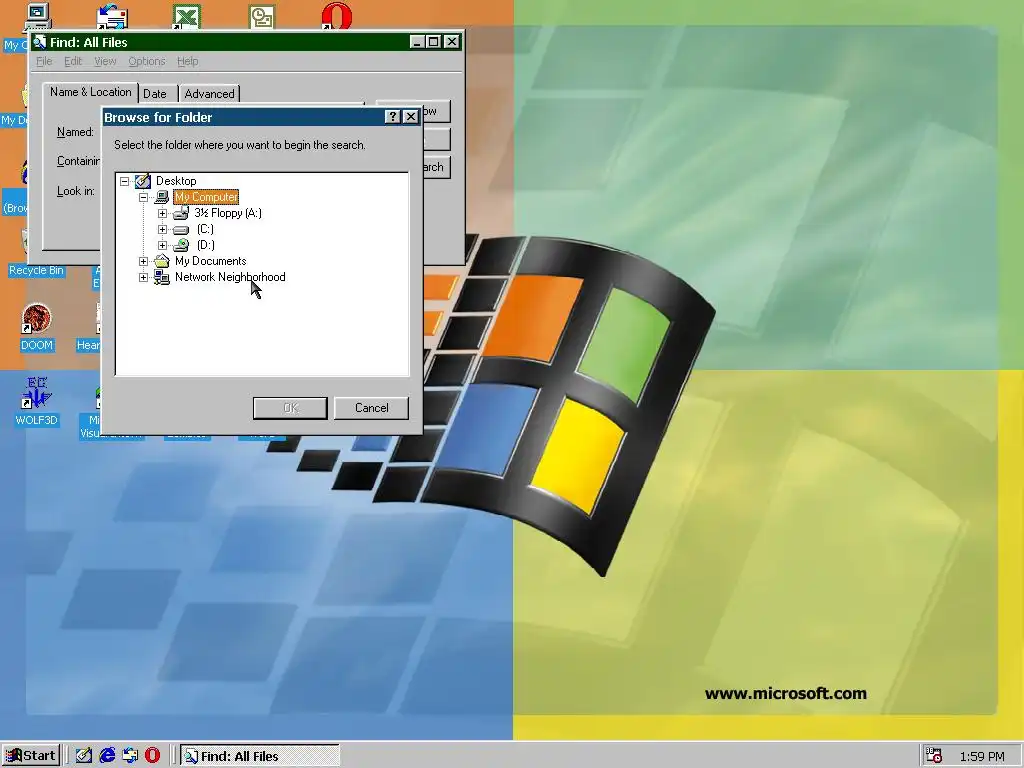
Task: Click the Find: All Files taskbar button
Action: [259, 756]
